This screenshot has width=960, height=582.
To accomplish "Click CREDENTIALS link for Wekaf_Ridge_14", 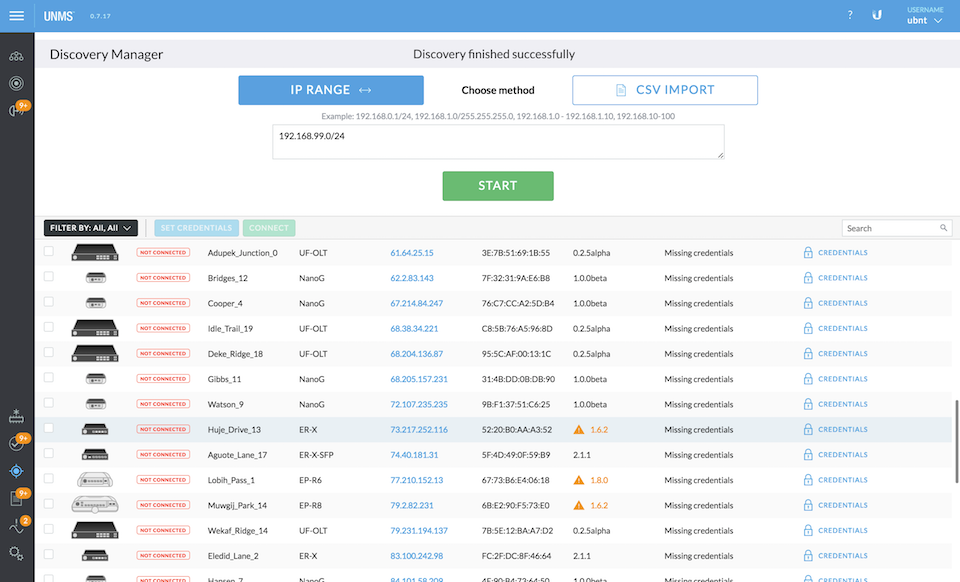I will [x=842, y=531].
